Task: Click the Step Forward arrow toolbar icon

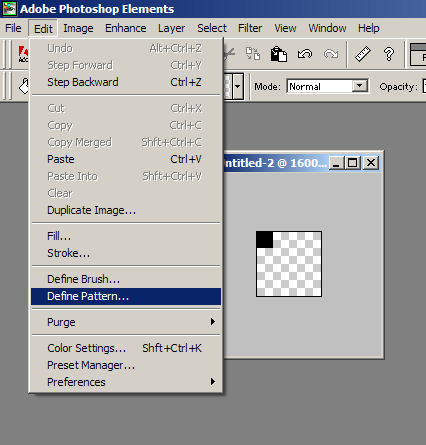Action: 331,54
